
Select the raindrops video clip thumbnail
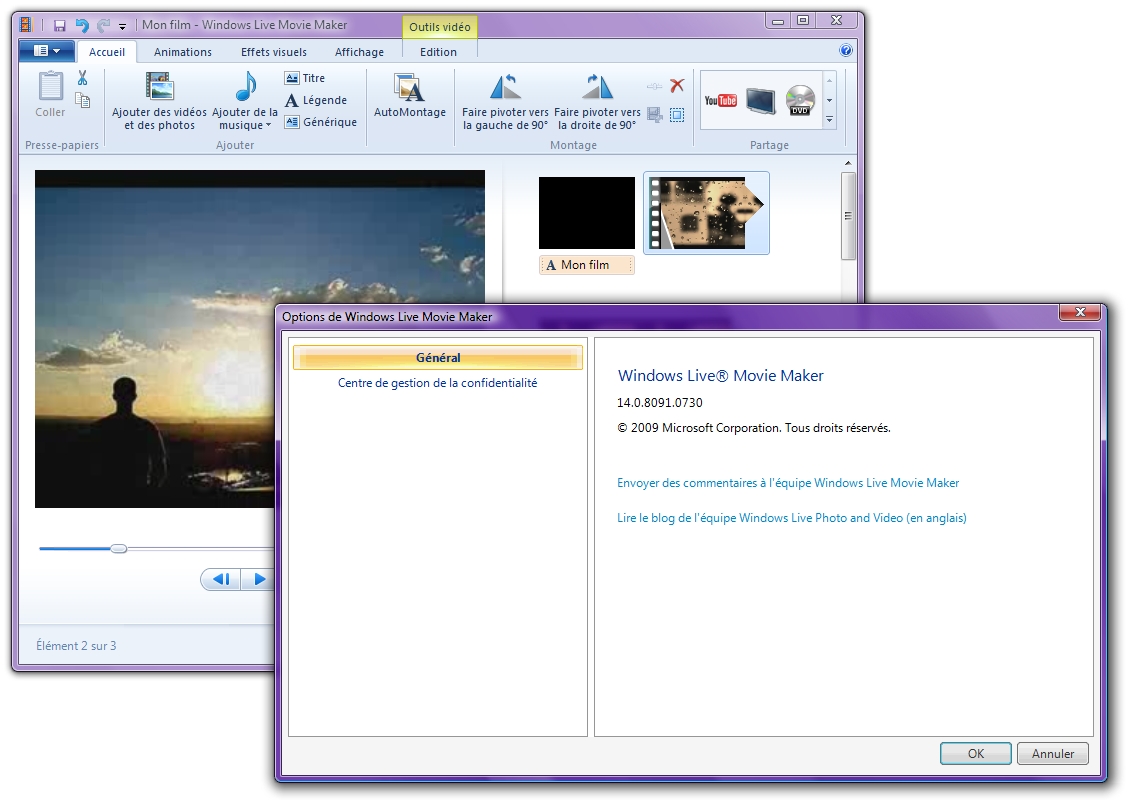706,213
